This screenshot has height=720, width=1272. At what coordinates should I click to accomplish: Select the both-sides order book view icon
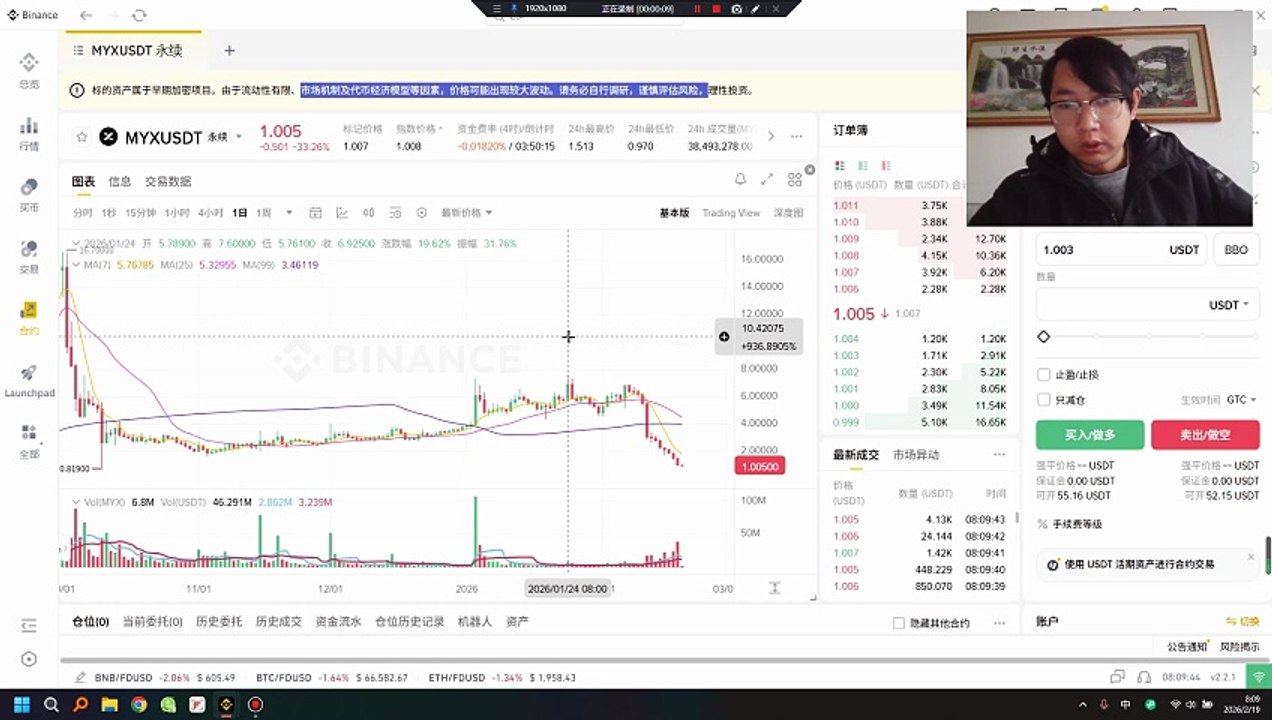click(x=840, y=165)
